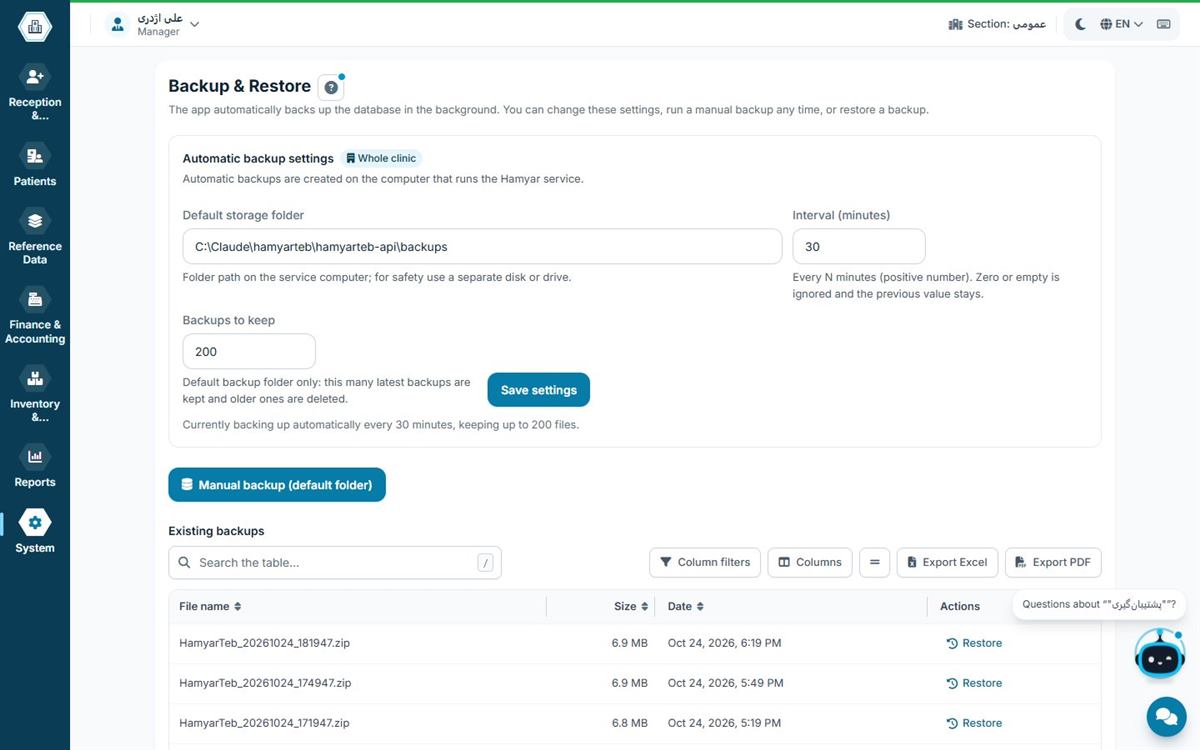1200x750 pixels.
Task: Click the keyboard icon in header
Action: (1163, 24)
